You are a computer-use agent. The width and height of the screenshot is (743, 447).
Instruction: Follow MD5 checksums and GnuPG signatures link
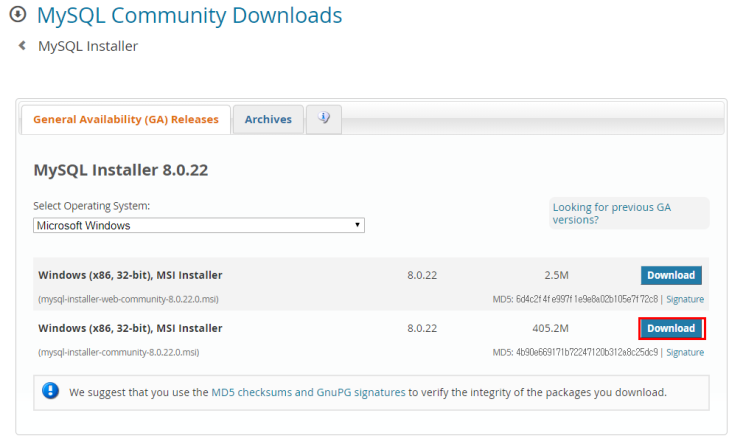(x=308, y=392)
